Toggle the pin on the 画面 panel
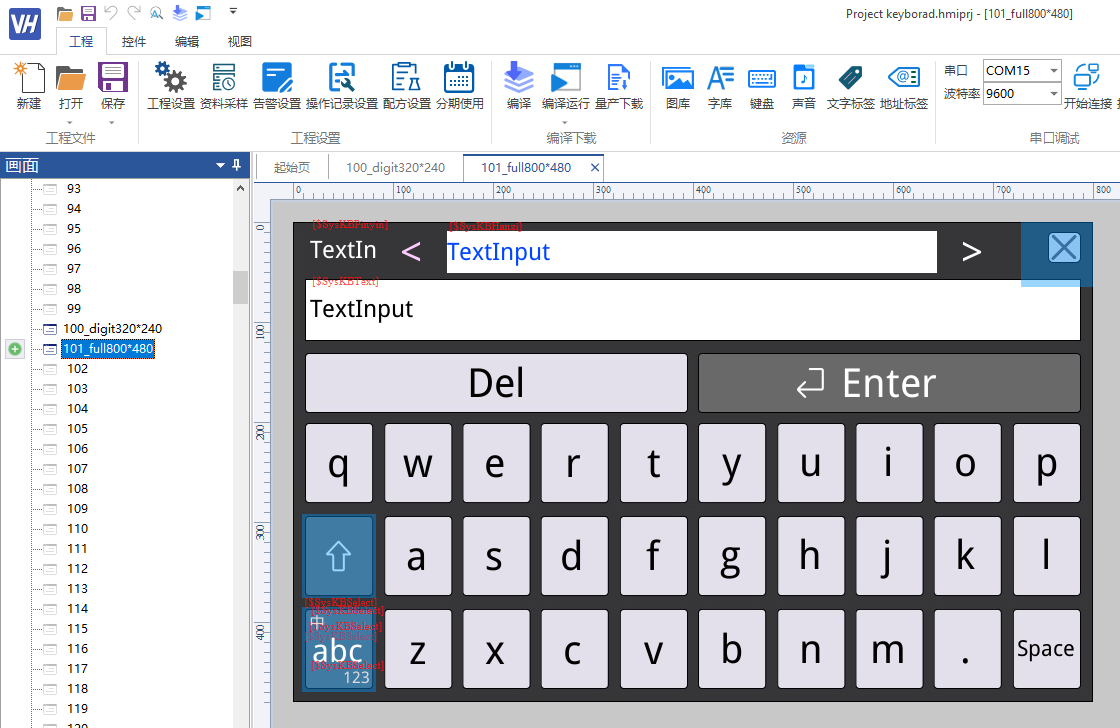The height and width of the screenshot is (728, 1120). 237,165
